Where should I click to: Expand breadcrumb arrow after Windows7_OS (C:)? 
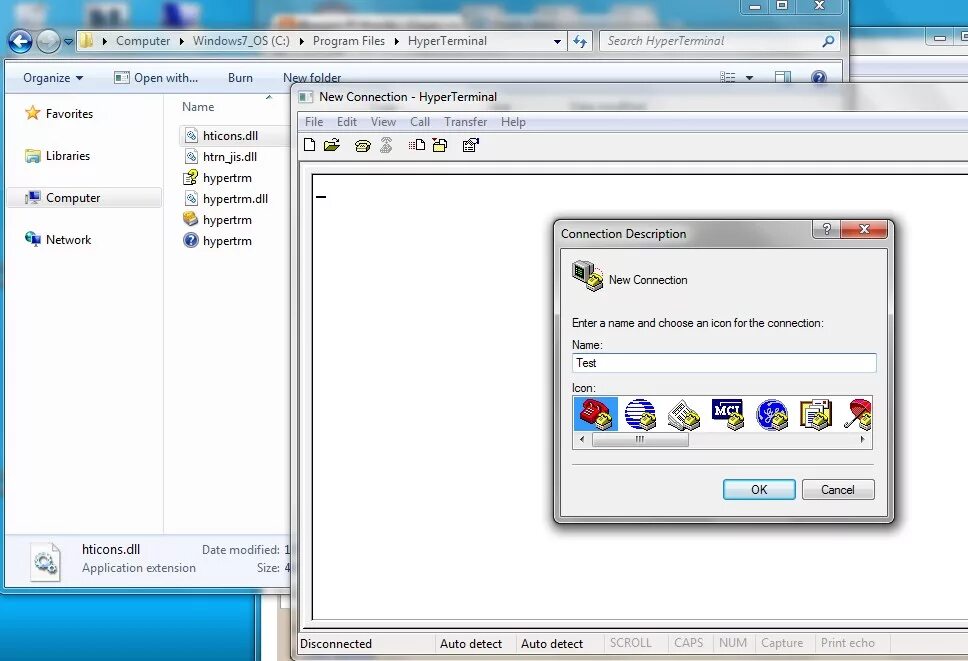[301, 41]
